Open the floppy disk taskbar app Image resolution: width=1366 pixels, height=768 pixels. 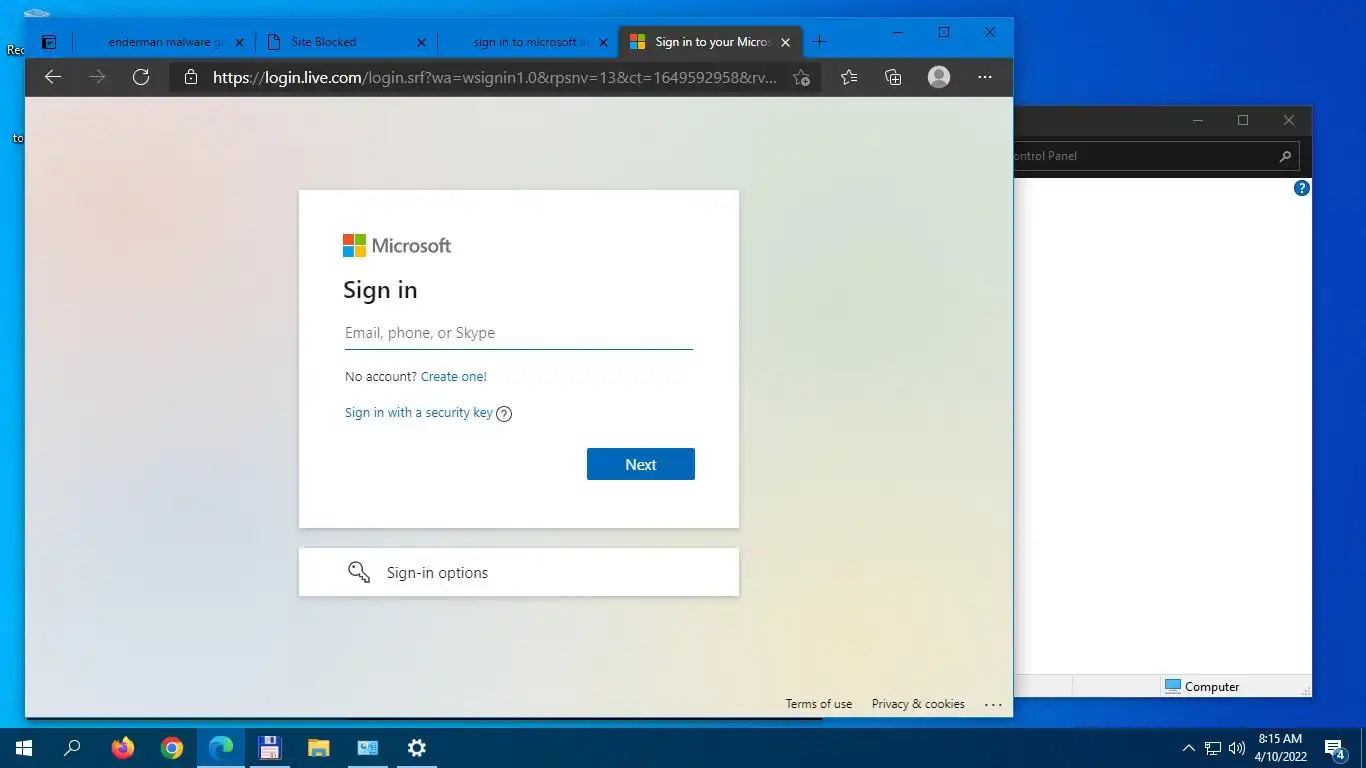pos(269,747)
